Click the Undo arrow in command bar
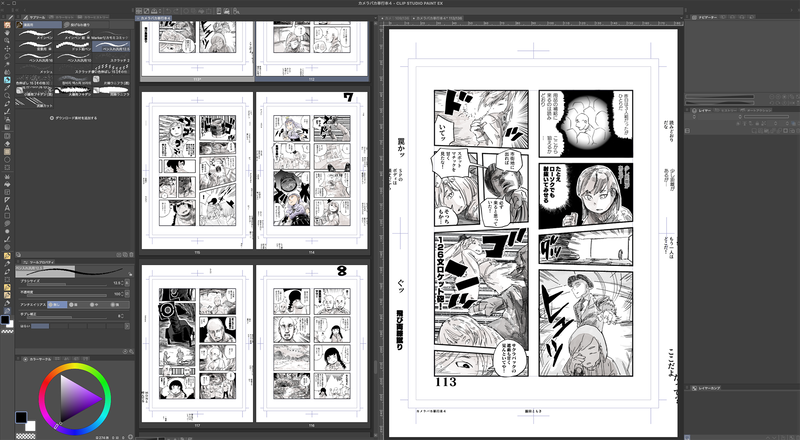The height and width of the screenshot is (440, 800). (x=168, y=11)
